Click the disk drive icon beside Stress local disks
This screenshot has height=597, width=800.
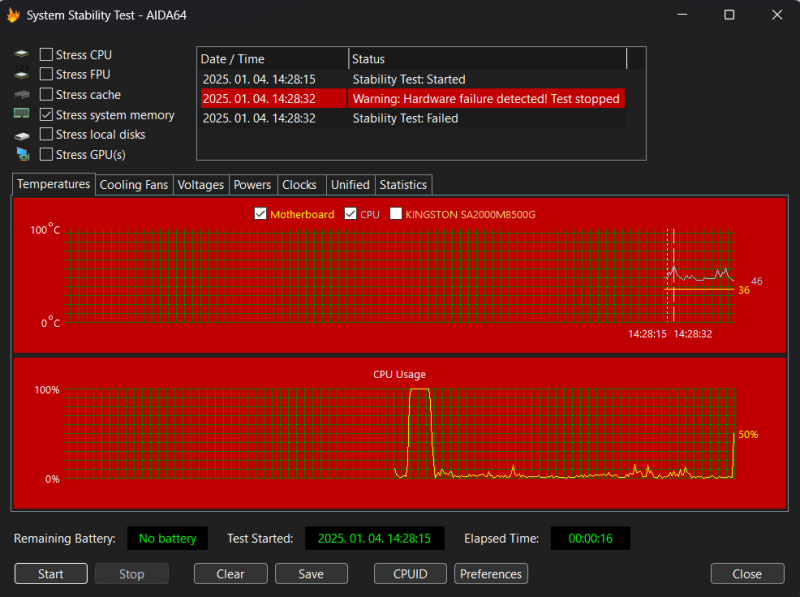(x=21, y=135)
